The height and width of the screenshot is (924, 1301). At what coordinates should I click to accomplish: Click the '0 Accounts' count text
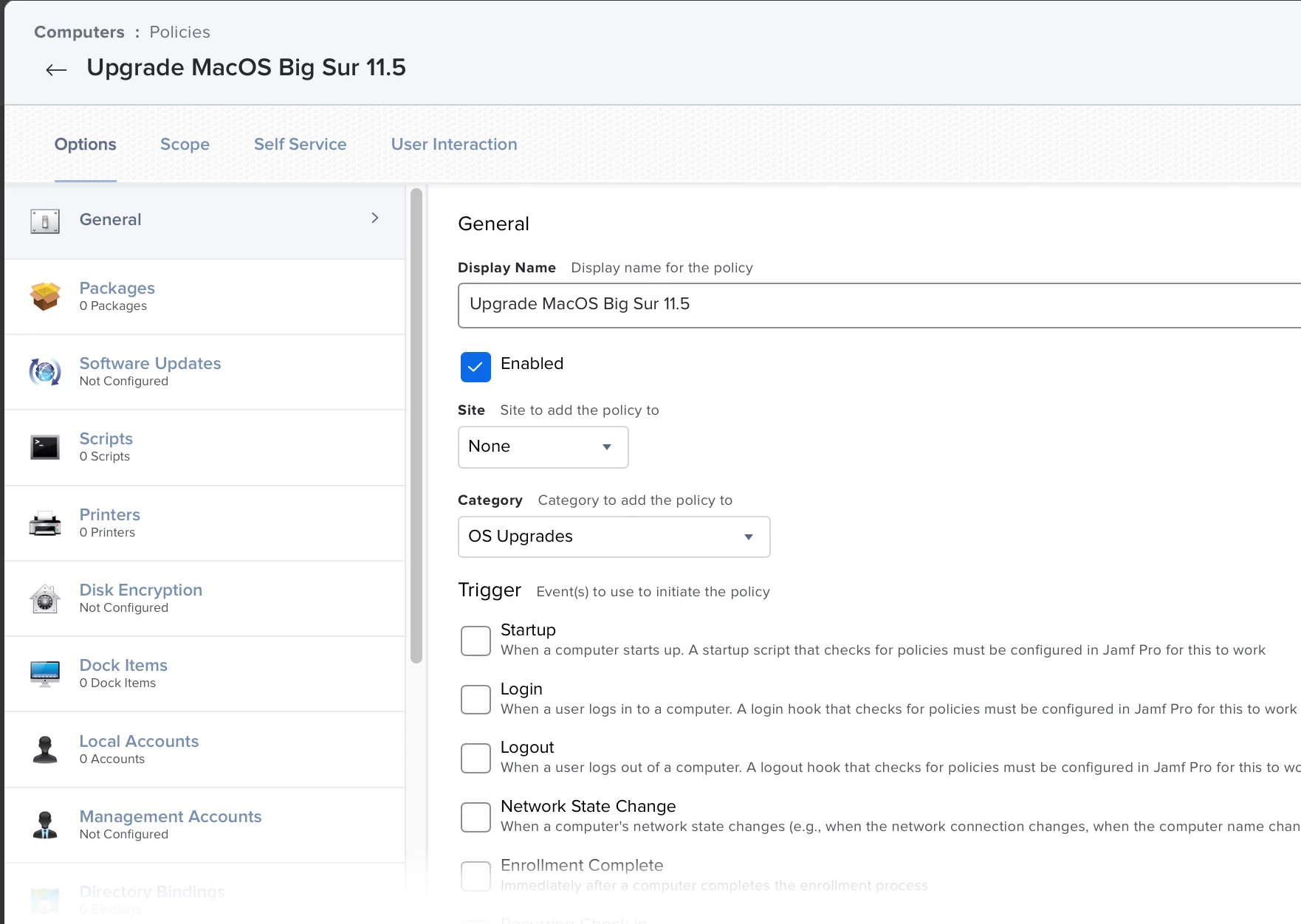click(x=112, y=759)
